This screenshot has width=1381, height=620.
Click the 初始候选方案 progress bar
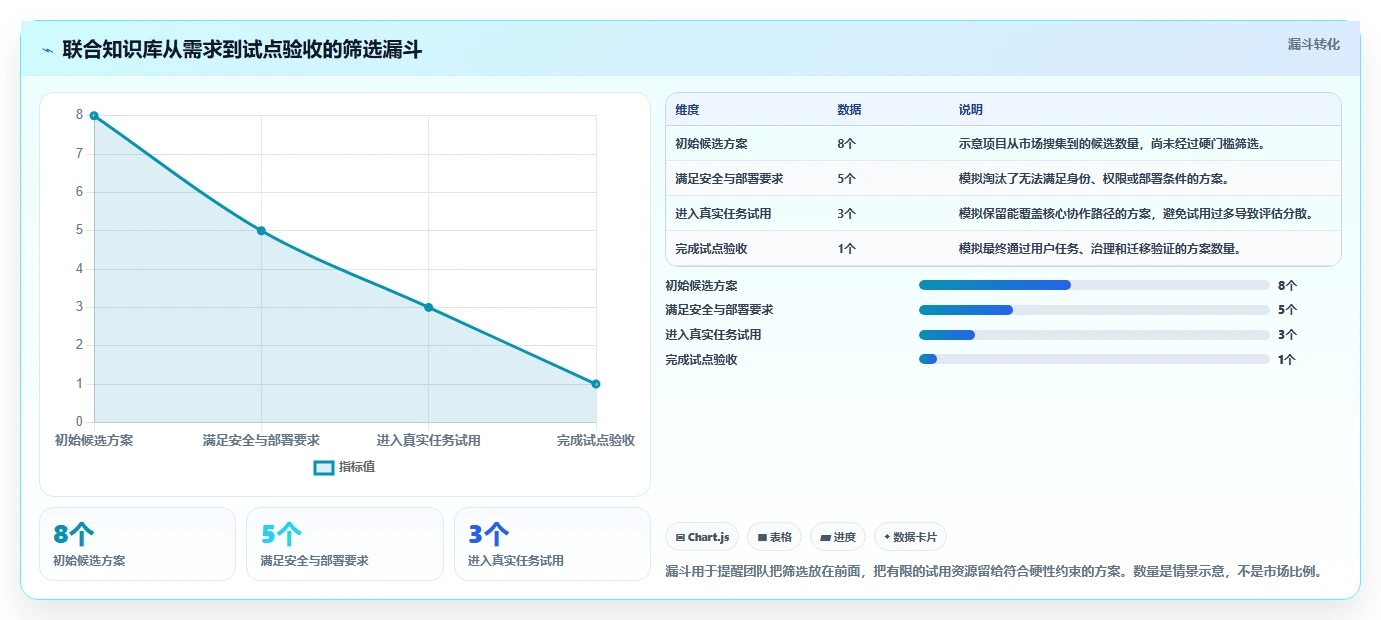1094,285
